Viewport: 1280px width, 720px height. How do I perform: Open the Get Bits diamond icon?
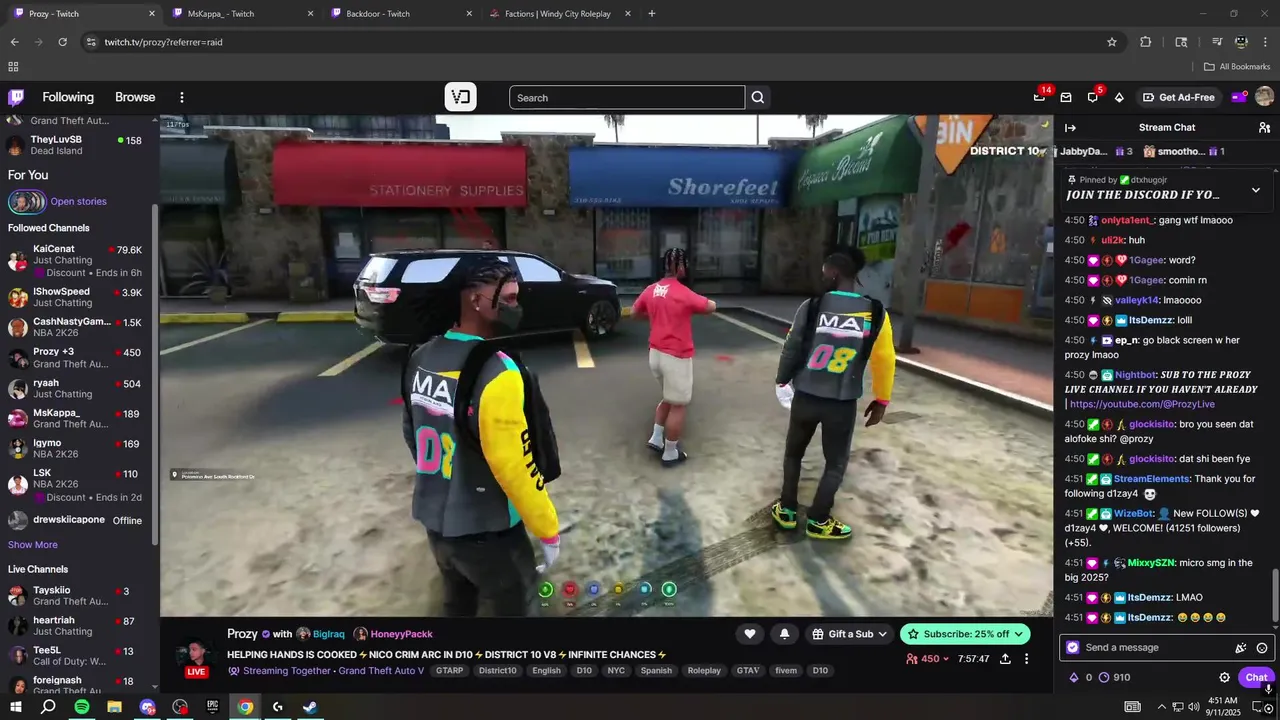pyautogui.click(x=1119, y=97)
